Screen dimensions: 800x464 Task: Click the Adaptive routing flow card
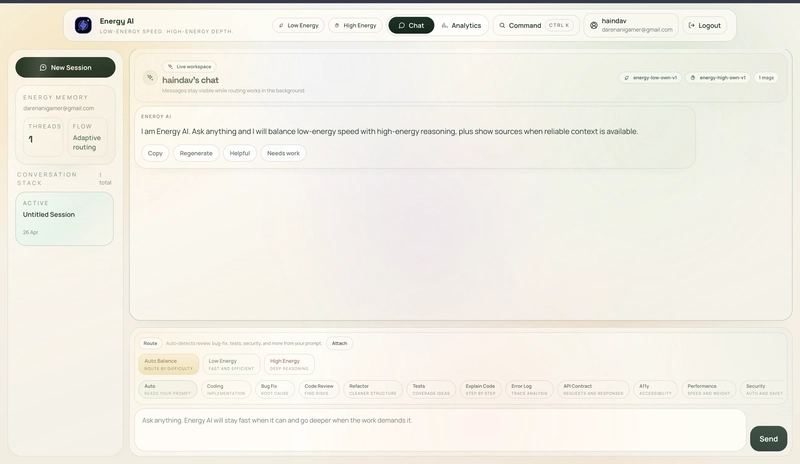point(87,137)
